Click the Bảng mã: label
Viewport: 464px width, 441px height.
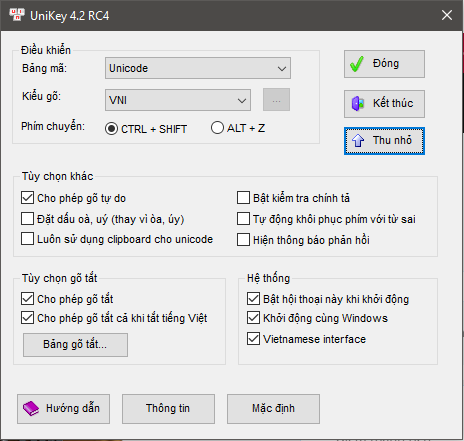coord(44,68)
